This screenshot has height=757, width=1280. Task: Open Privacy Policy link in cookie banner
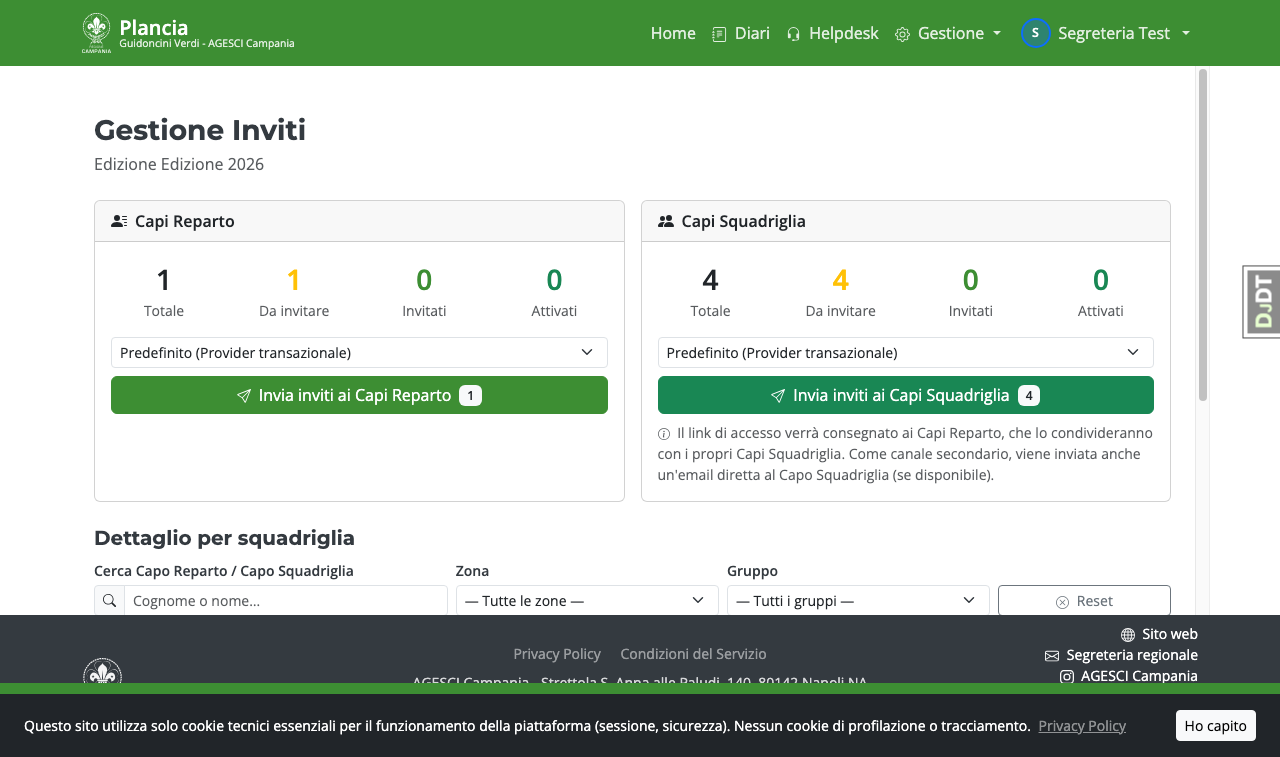tap(1082, 726)
